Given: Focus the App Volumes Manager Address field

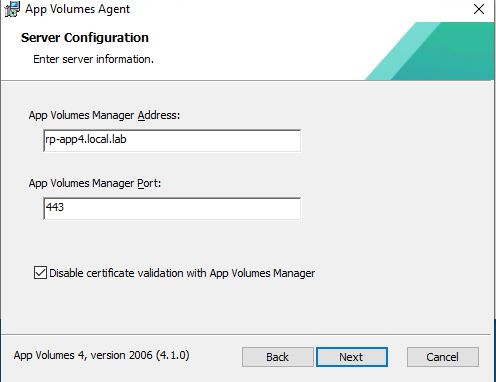Looking at the screenshot, I should 172,141.
